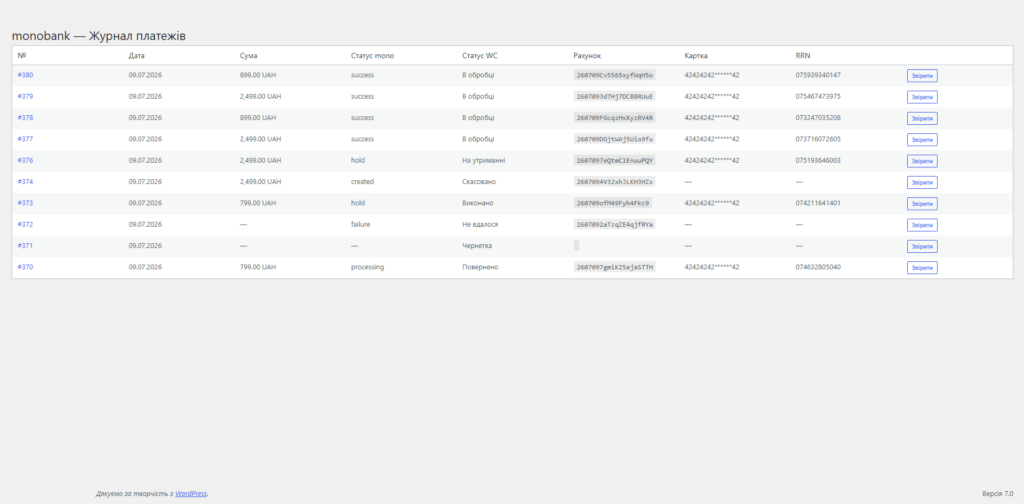Open order link #376
1024x504 pixels.
25,161
